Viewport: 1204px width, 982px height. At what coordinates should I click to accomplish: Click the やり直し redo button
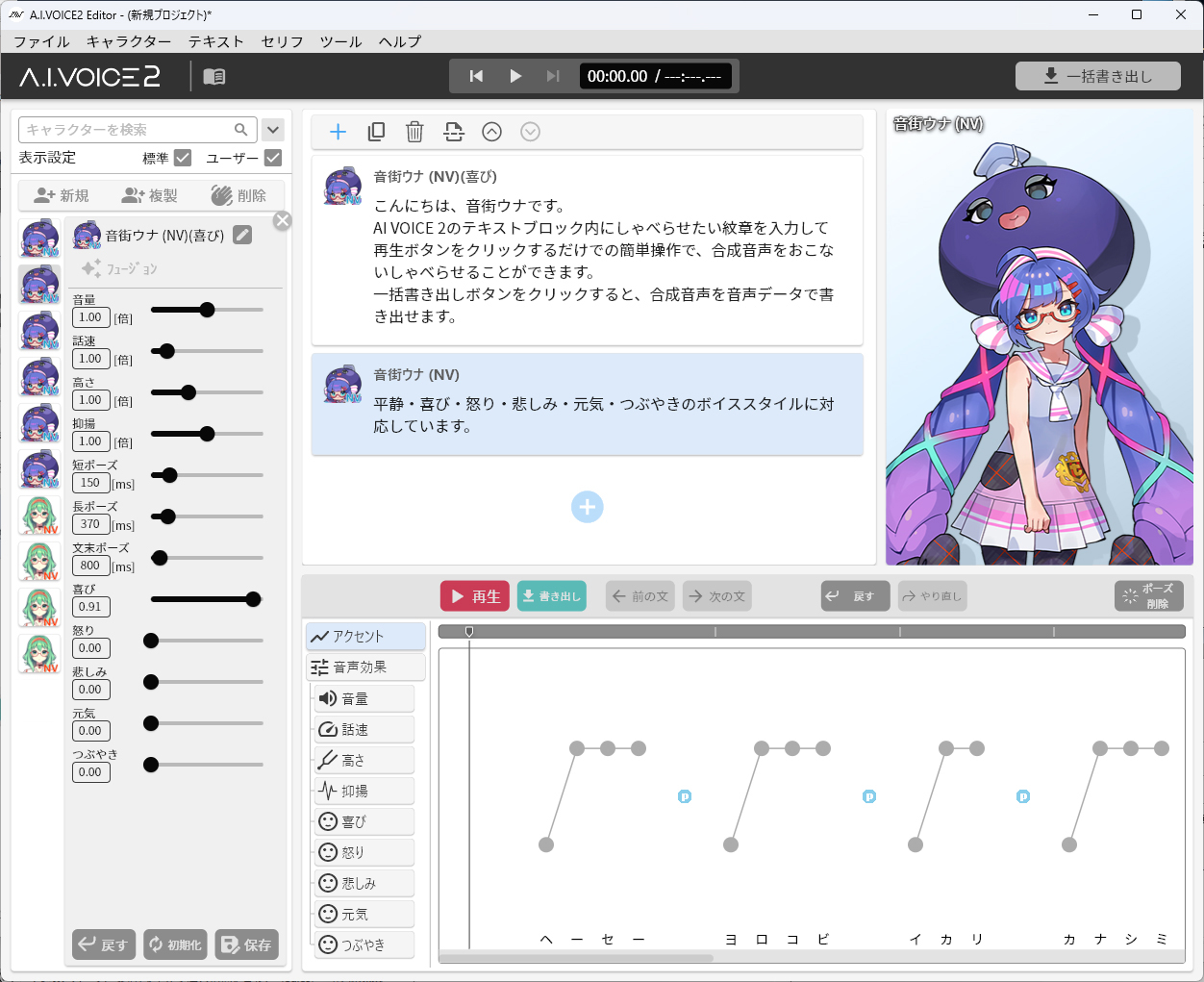933,596
